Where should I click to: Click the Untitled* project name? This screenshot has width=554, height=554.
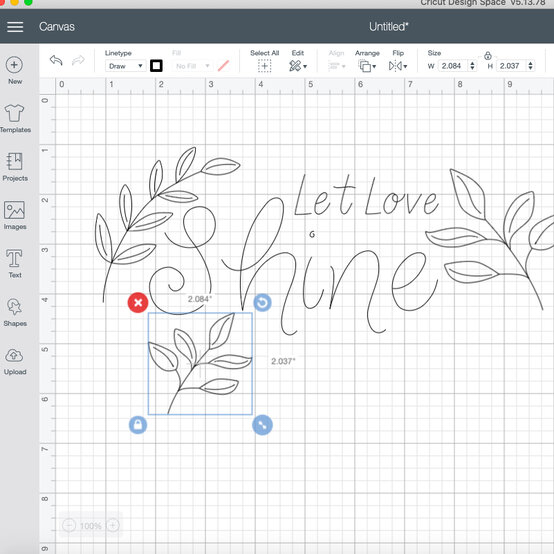389,27
